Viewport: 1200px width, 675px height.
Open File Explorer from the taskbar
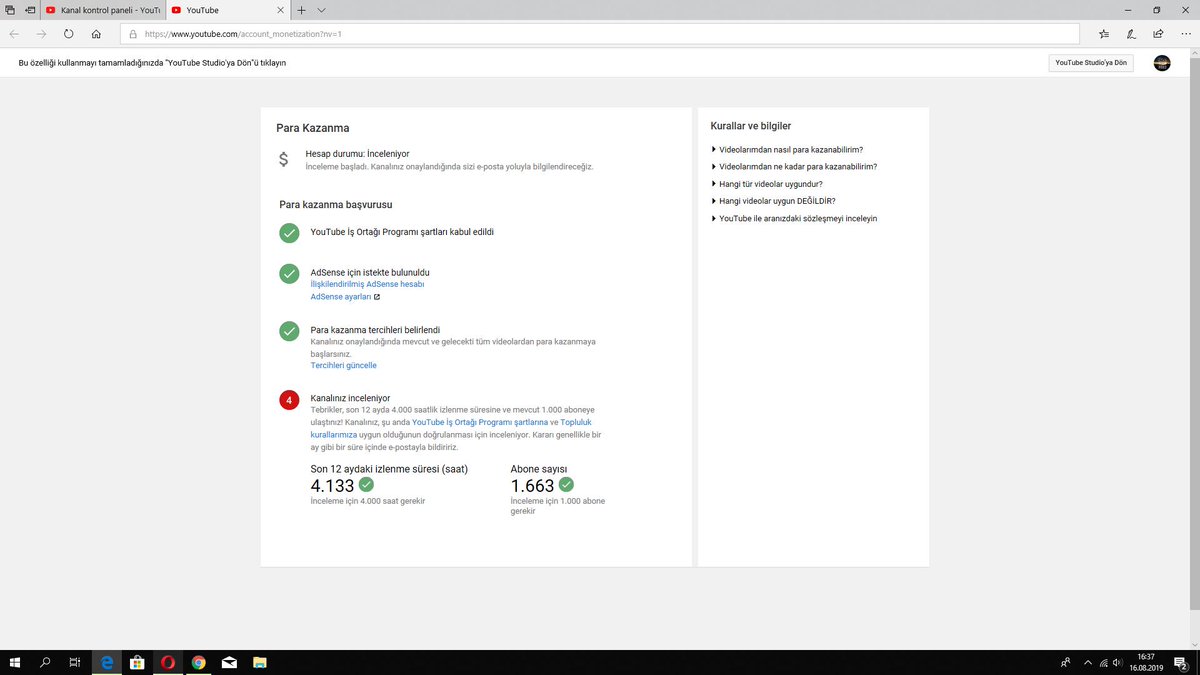[x=260, y=662]
